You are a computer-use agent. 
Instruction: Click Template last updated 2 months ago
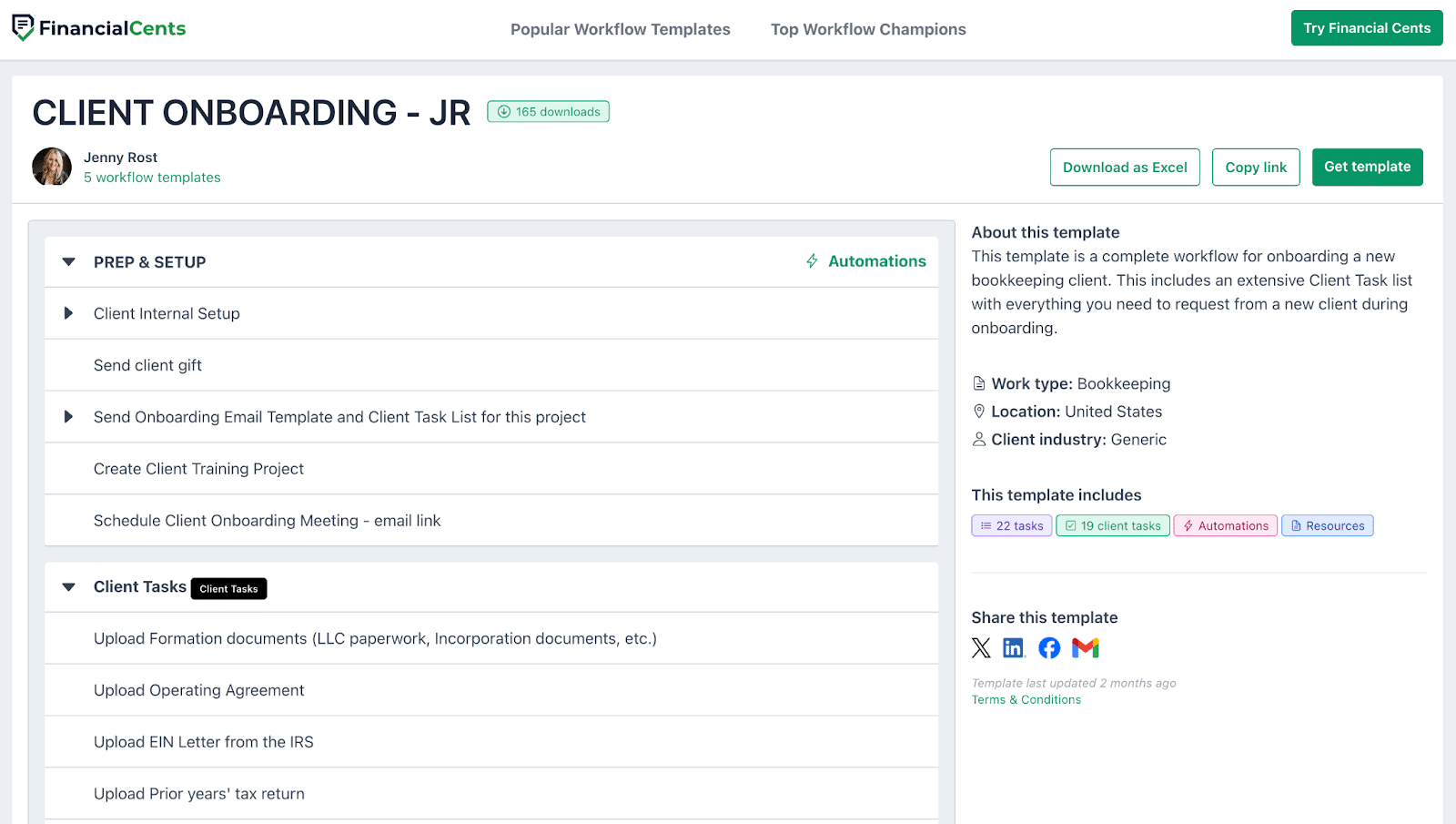(x=1074, y=683)
